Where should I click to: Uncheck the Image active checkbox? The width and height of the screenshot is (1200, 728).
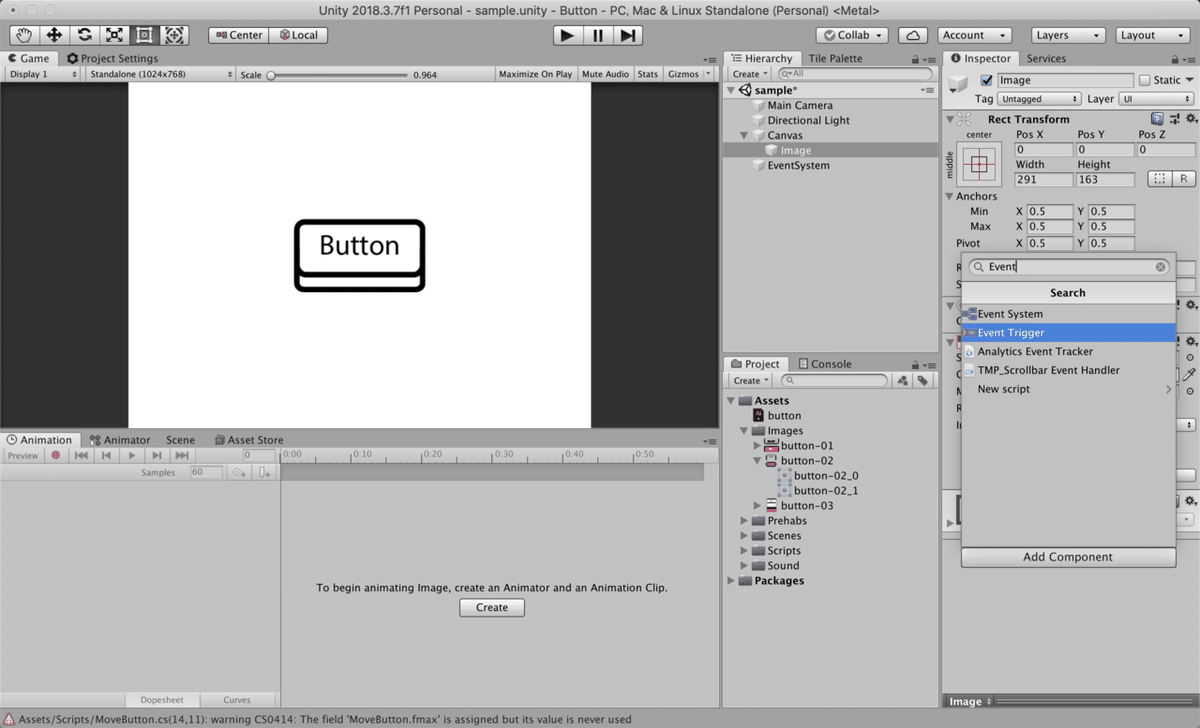[x=987, y=80]
